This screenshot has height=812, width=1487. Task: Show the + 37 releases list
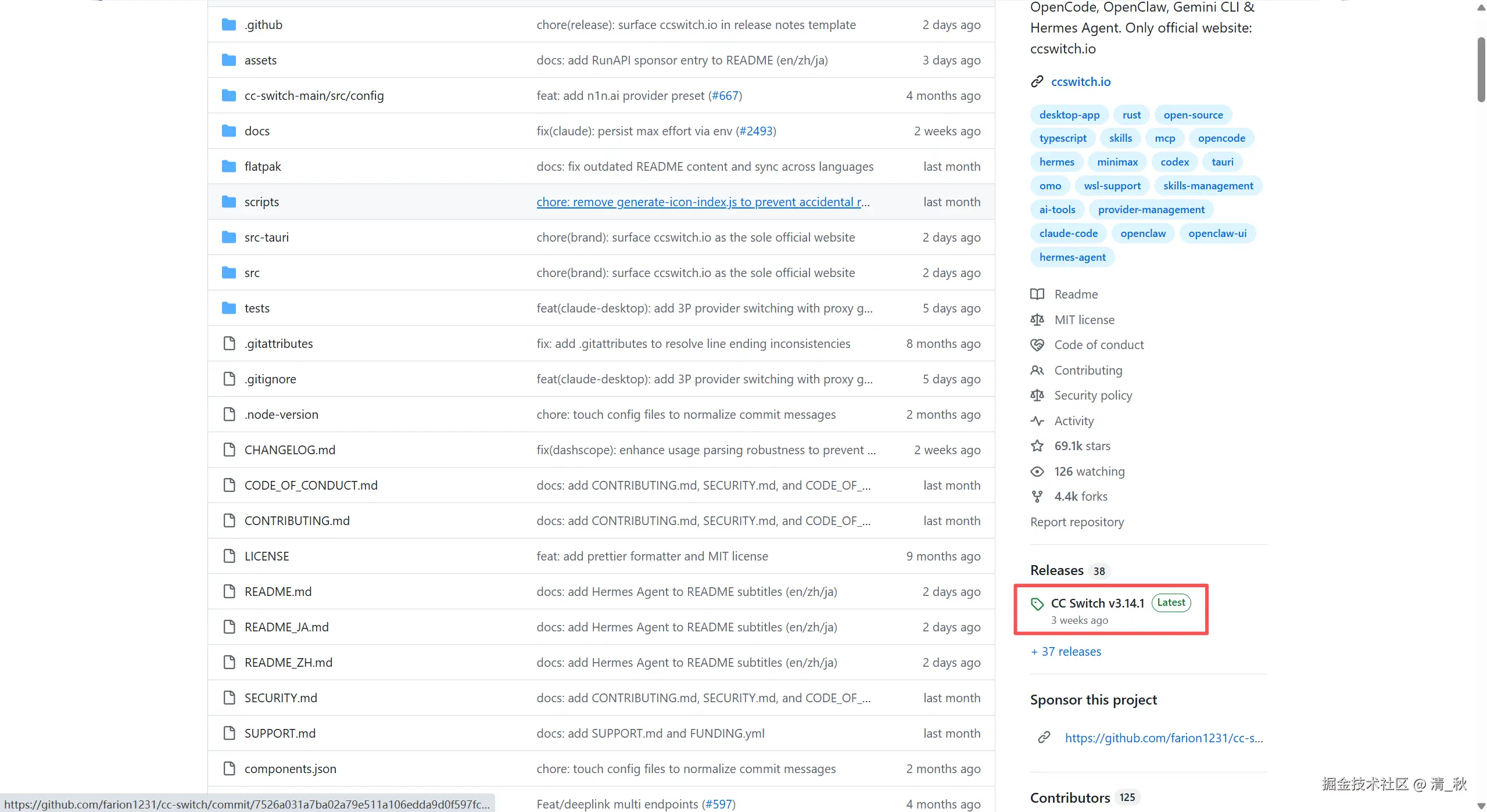(1066, 651)
